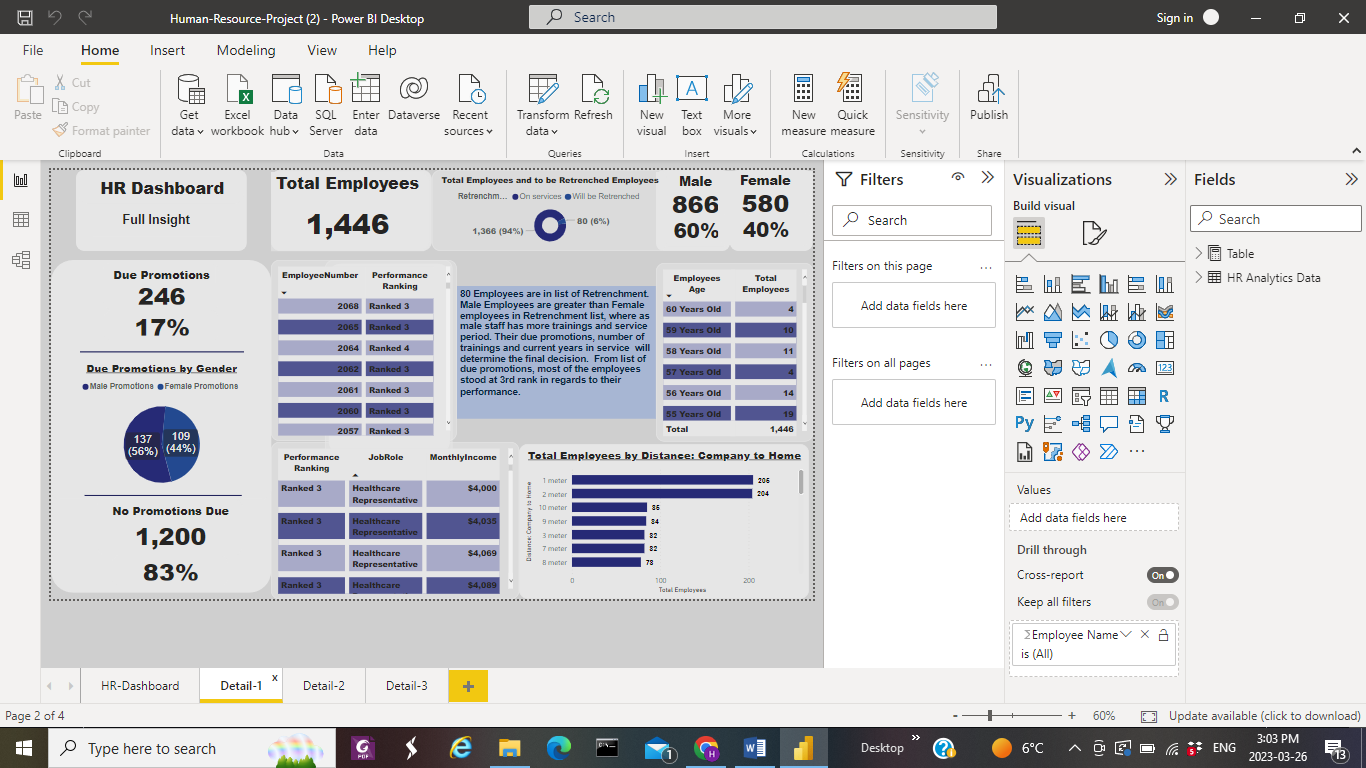Click the Refresh icon in Queries group
The width and height of the screenshot is (1366, 768).
[x=593, y=100]
